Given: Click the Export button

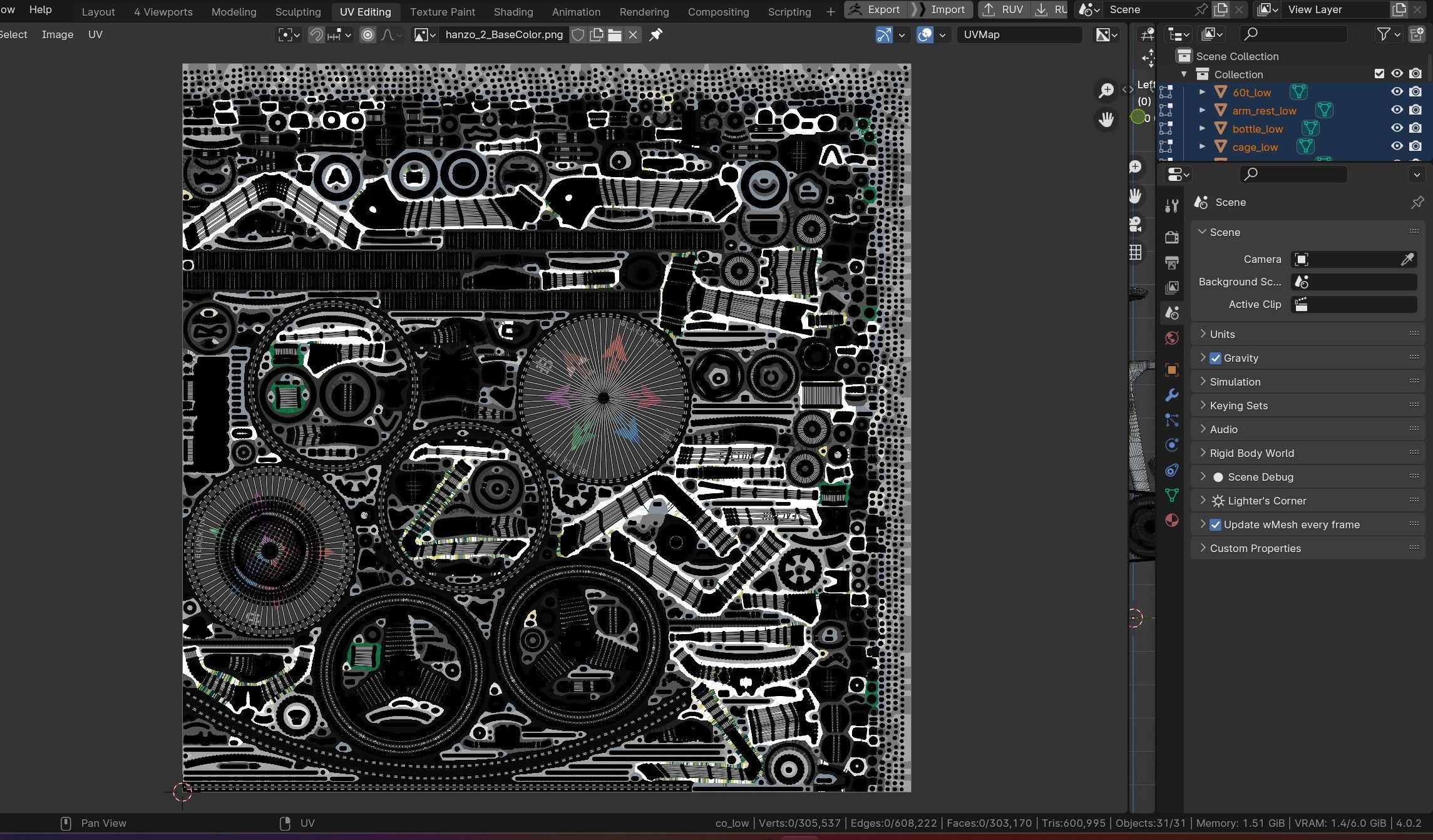Looking at the screenshot, I should pyautogui.click(x=876, y=9).
